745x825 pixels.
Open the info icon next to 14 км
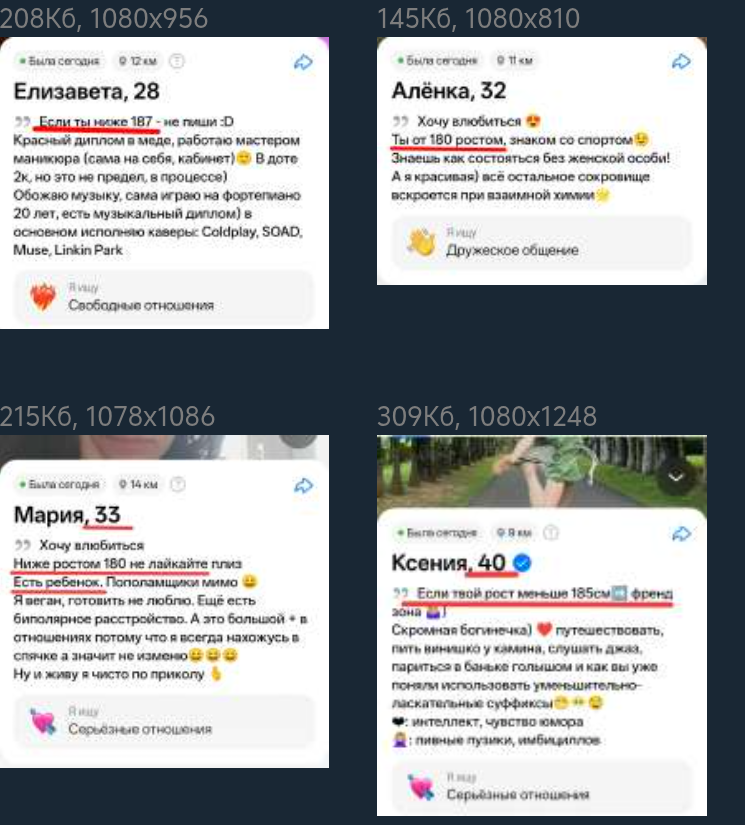(178, 484)
